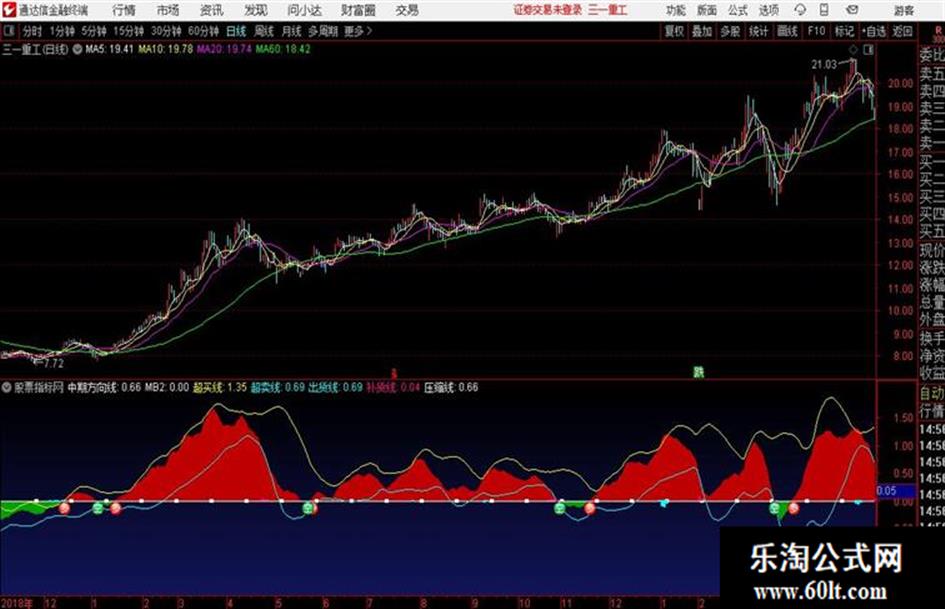Screen dimensions: 945x609
Task: Click MA20: 19.74 value label
Action: [x=224, y=49]
